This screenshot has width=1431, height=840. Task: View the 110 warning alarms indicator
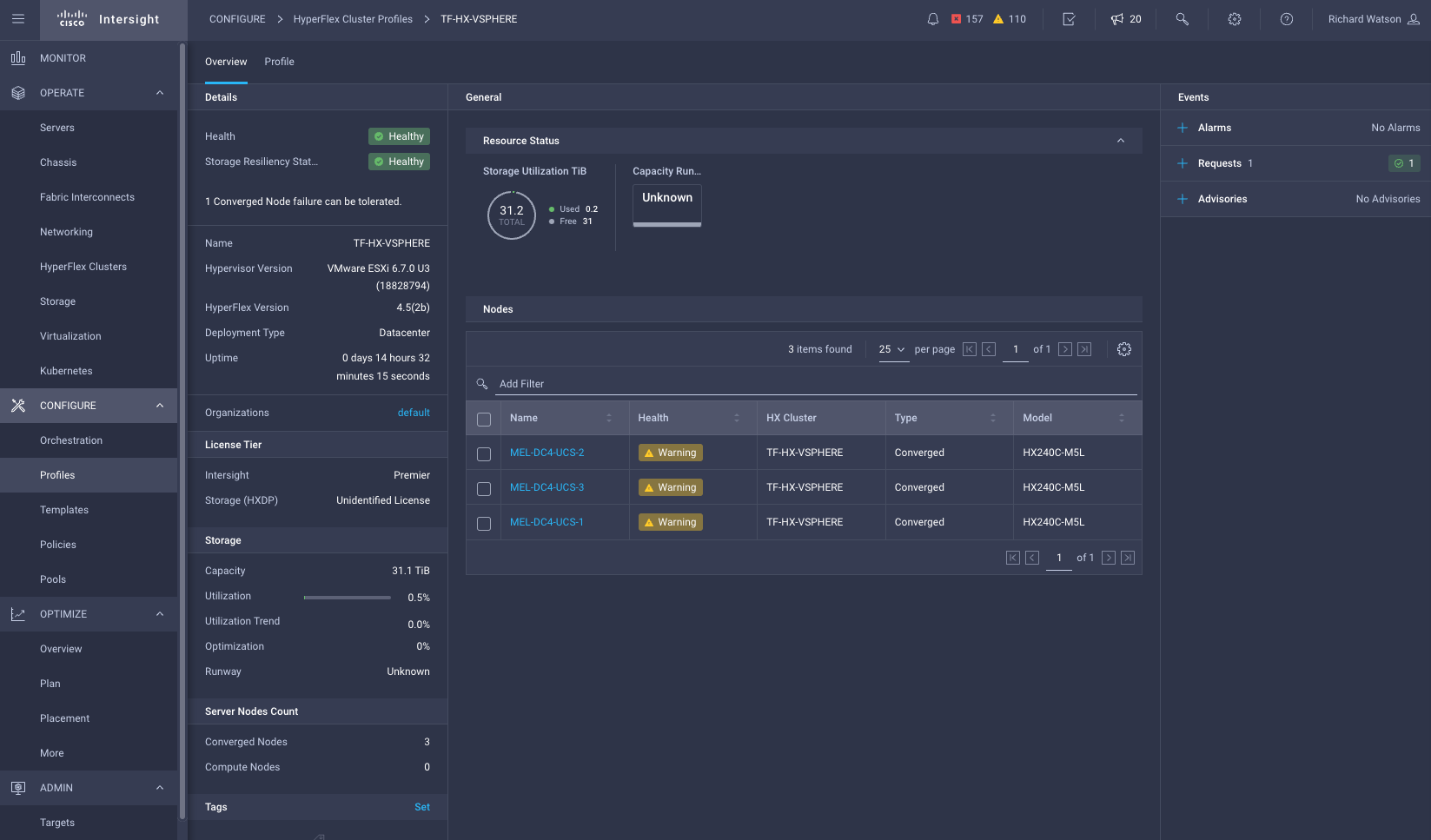pos(1010,19)
